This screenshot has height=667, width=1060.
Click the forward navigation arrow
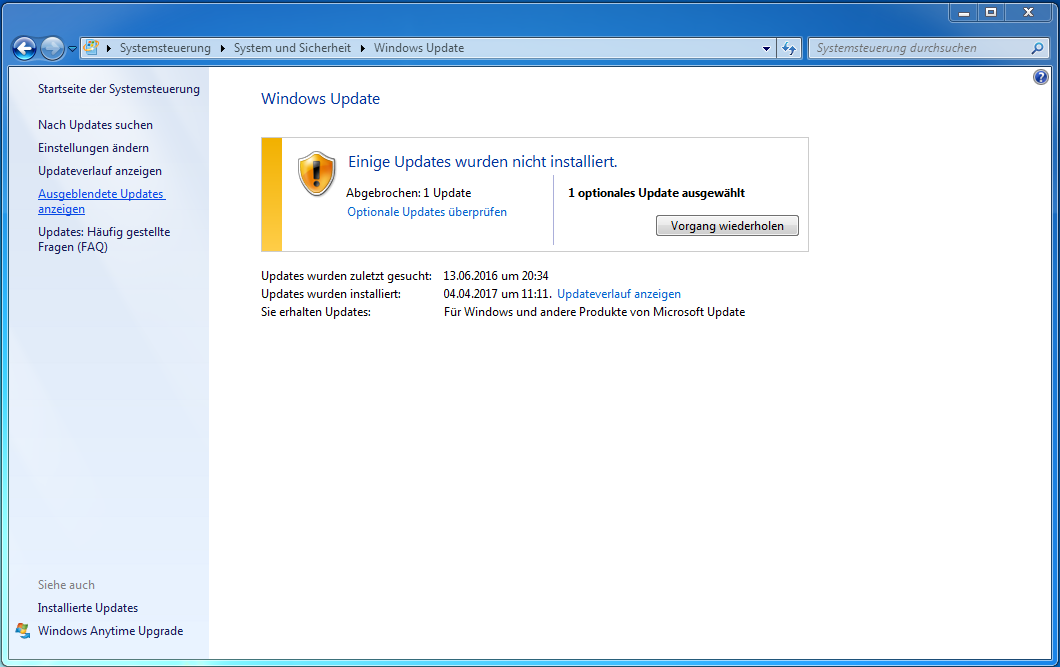tap(52, 48)
